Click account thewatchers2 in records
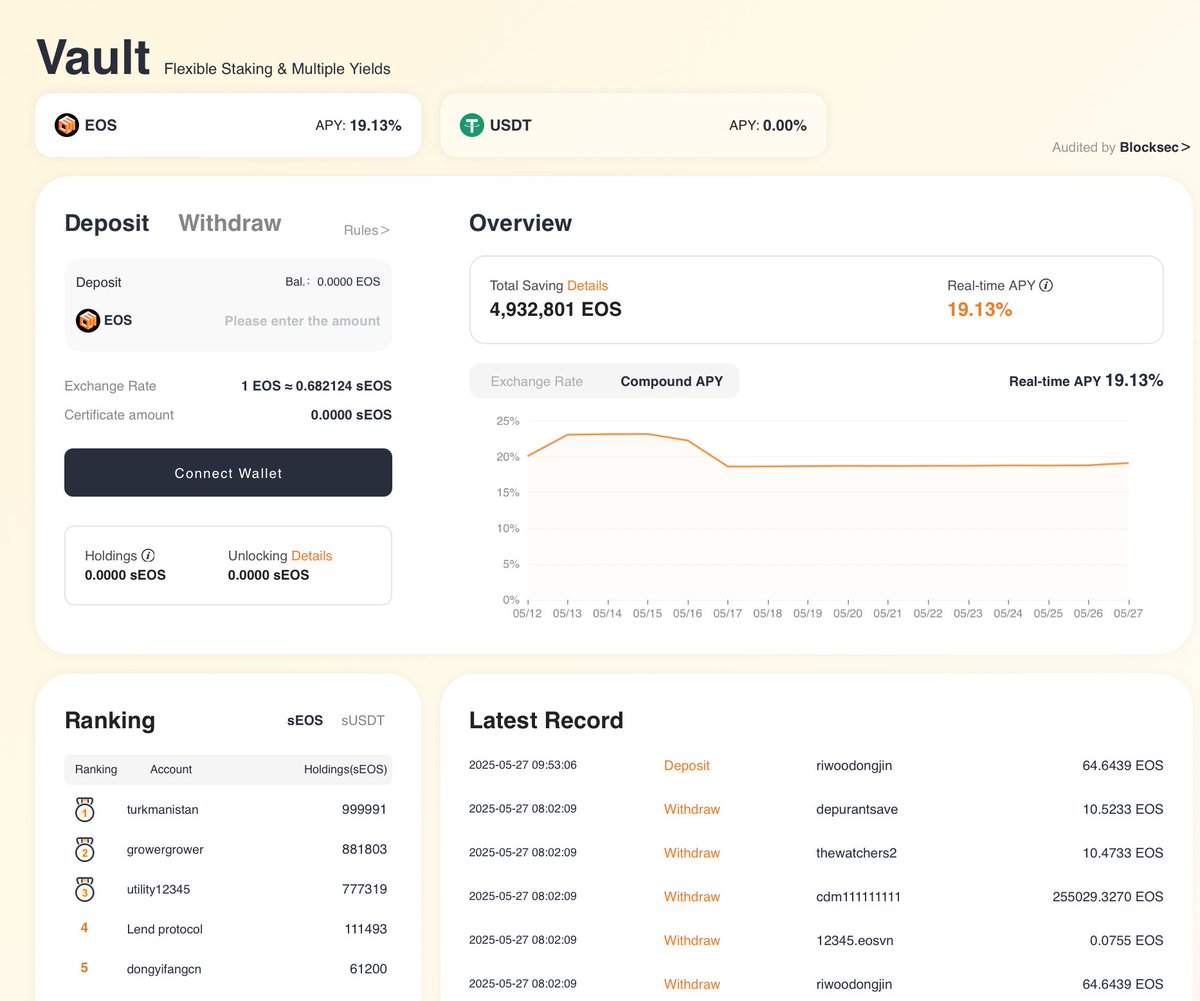The width and height of the screenshot is (1200, 1001). pyautogui.click(x=857, y=853)
